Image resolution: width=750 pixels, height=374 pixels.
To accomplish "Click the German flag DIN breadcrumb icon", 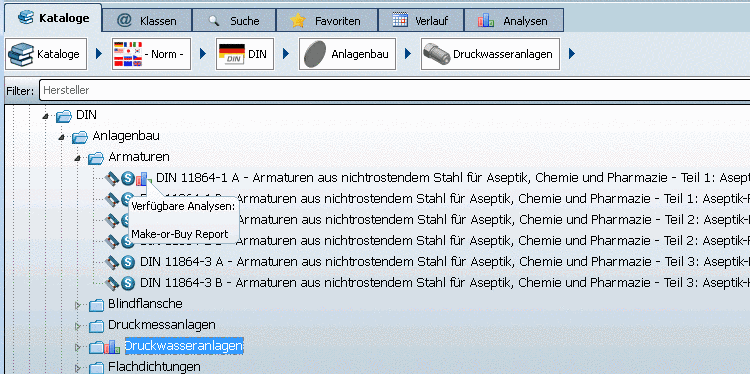I will pos(231,54).
